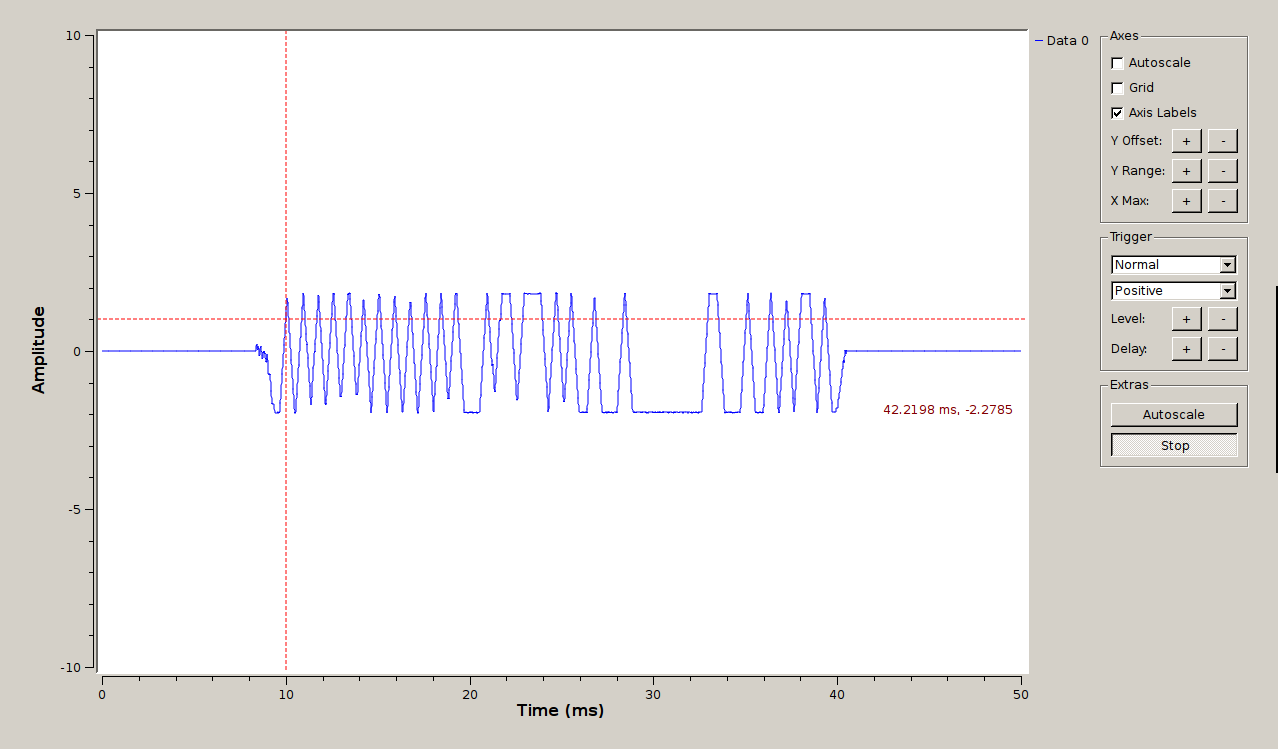Viewport: 1278px width, 749px height.
Task: Lower trigger Level with minus button
Action: click(x=1222, y=319)
